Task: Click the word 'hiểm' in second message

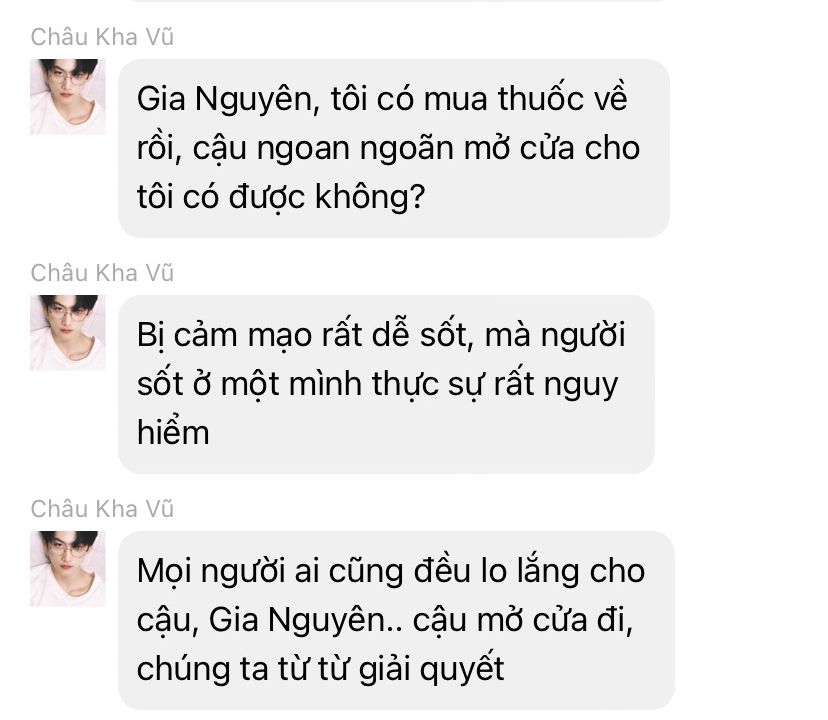Action: [x=173, y=433]
